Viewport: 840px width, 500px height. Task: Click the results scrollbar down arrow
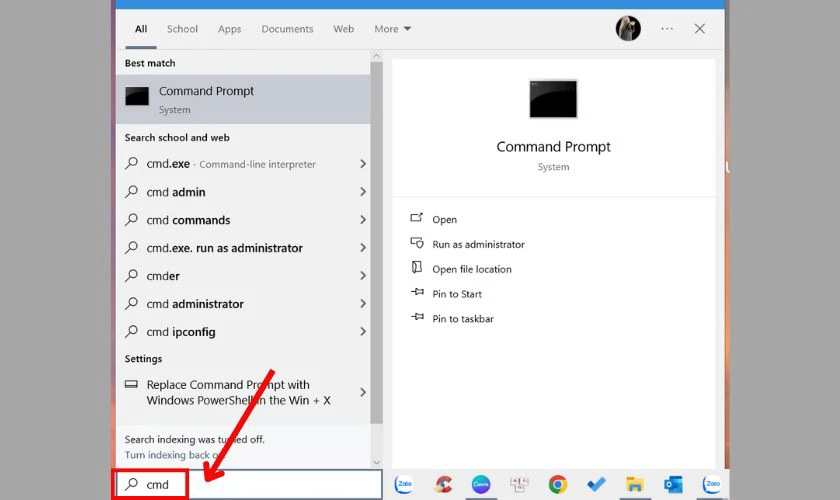pyautogui.click(x=376, y=462)
